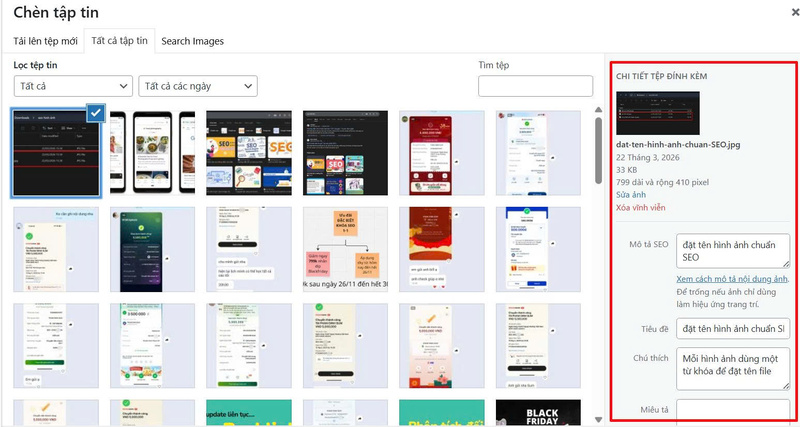800x427 pixels.
Task: Switch to the Tải lên tệp mới tab
Action: 45,41
